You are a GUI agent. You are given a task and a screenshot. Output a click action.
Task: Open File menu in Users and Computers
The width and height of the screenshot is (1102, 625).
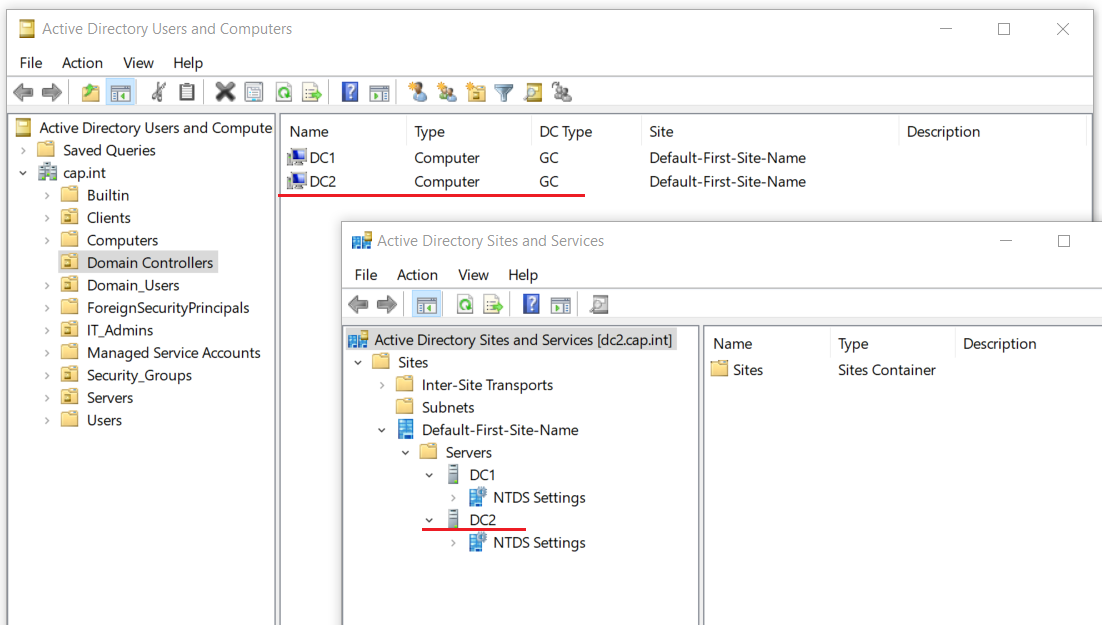click(31, 63)
